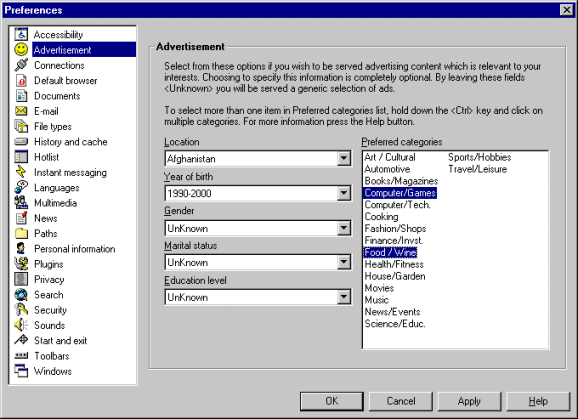Click the OK button

(x=331, y=401)
